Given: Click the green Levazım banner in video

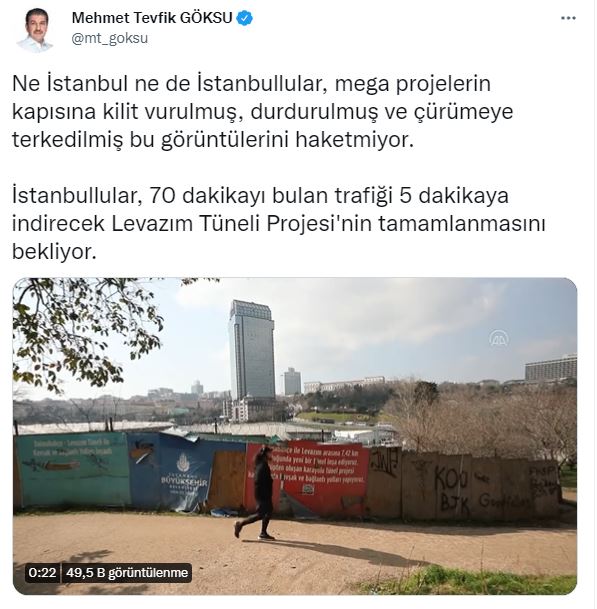Looking at the screenshot, I should 73,469.
